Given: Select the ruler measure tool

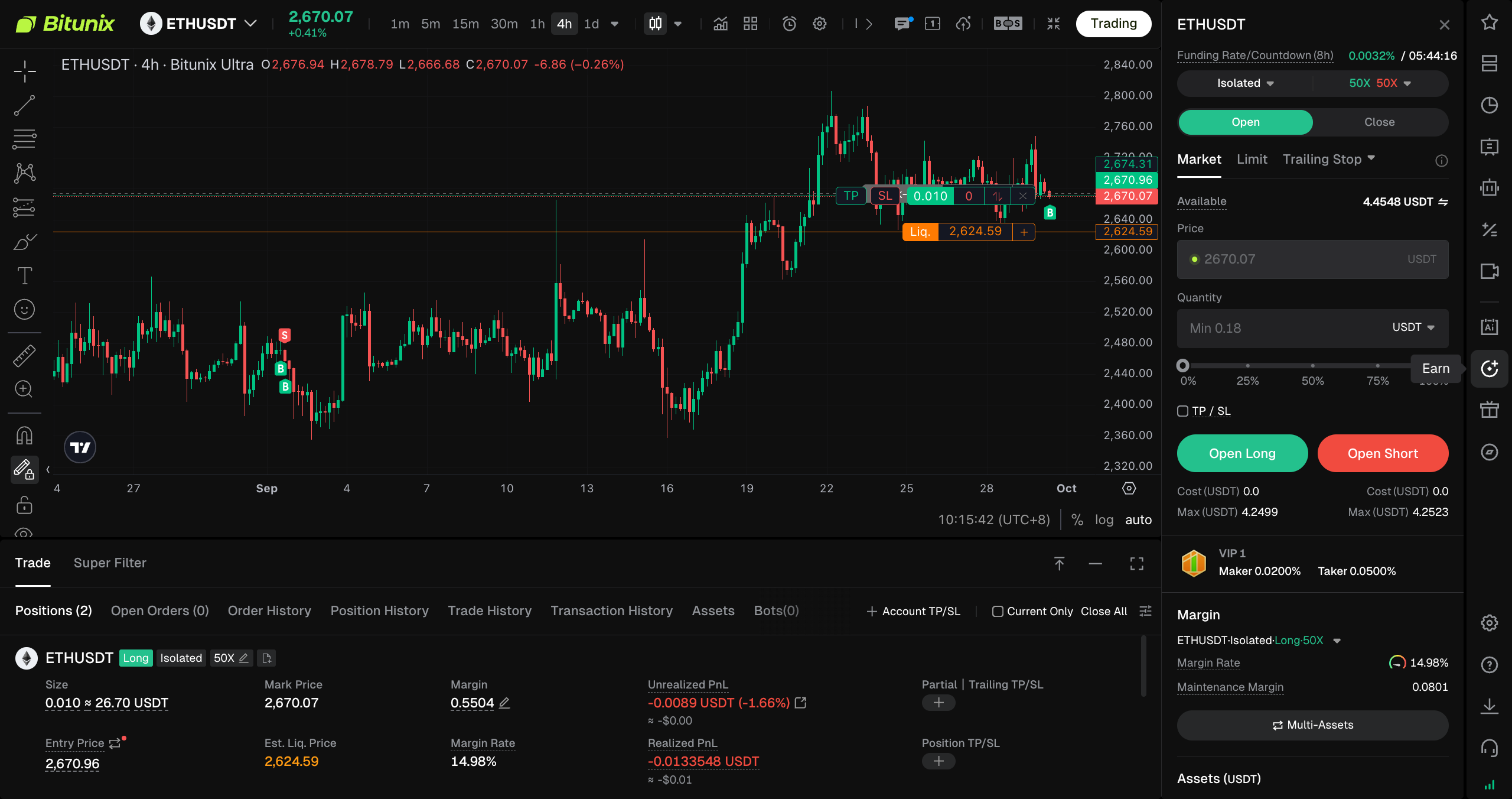Looking at the screenshot, I should pyautogui.click(x=25, y=356).
